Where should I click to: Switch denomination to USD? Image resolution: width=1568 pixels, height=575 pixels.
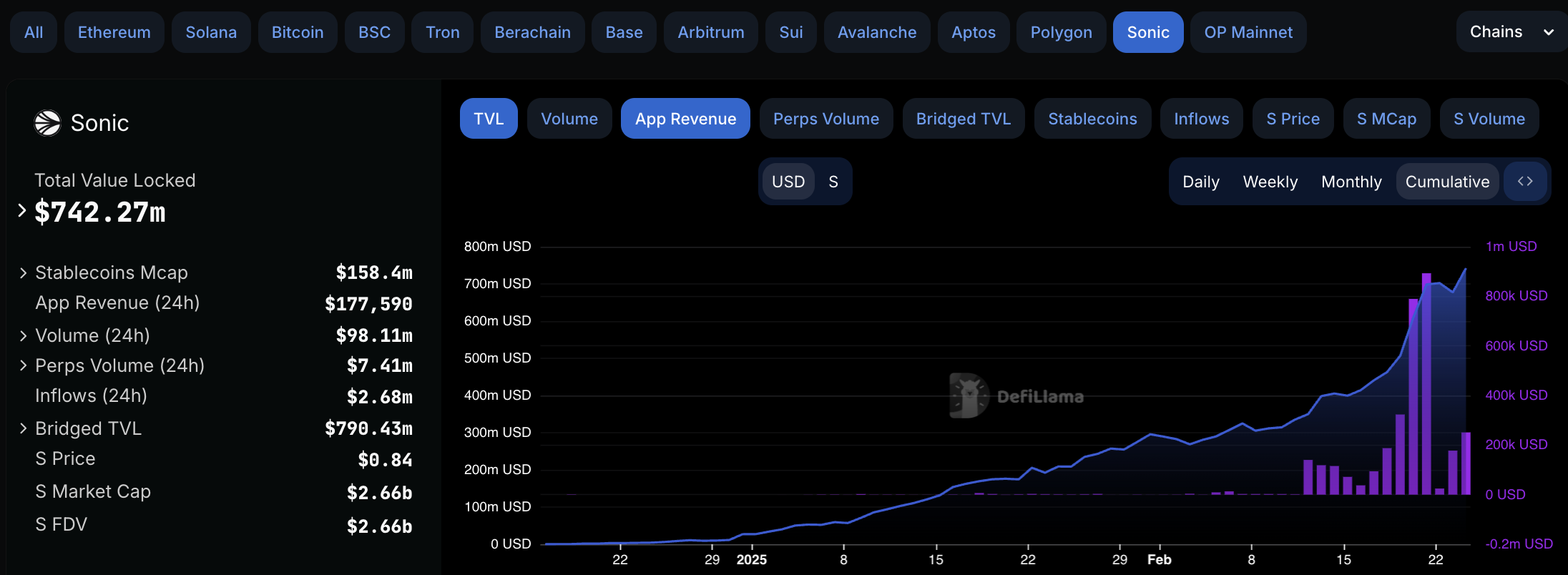point(788,182)
